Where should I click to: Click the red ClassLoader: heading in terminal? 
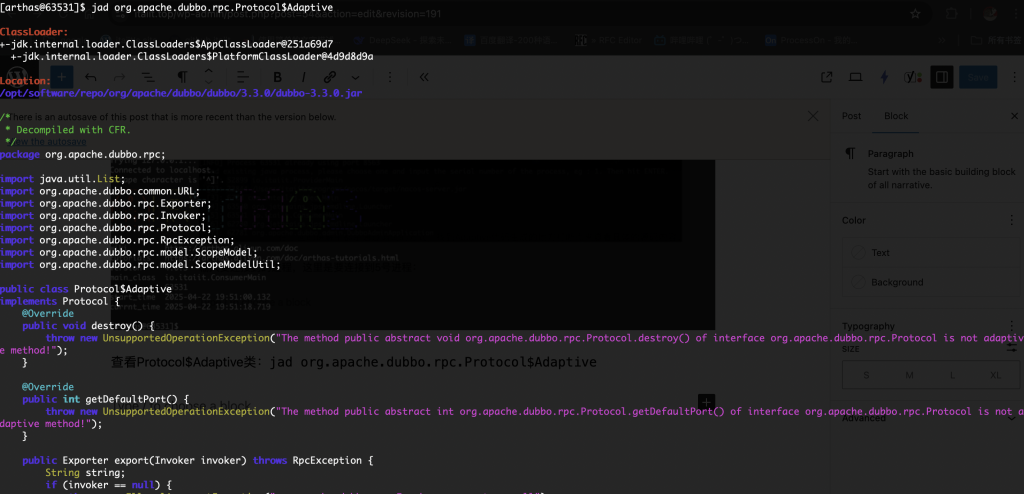pyautogui.click(x=34, y=31)
